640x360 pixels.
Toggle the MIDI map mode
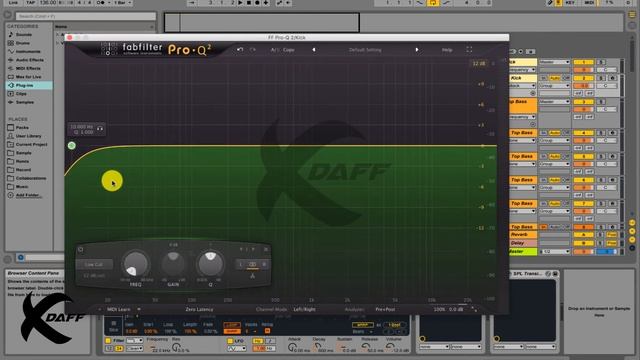[589, 3]
